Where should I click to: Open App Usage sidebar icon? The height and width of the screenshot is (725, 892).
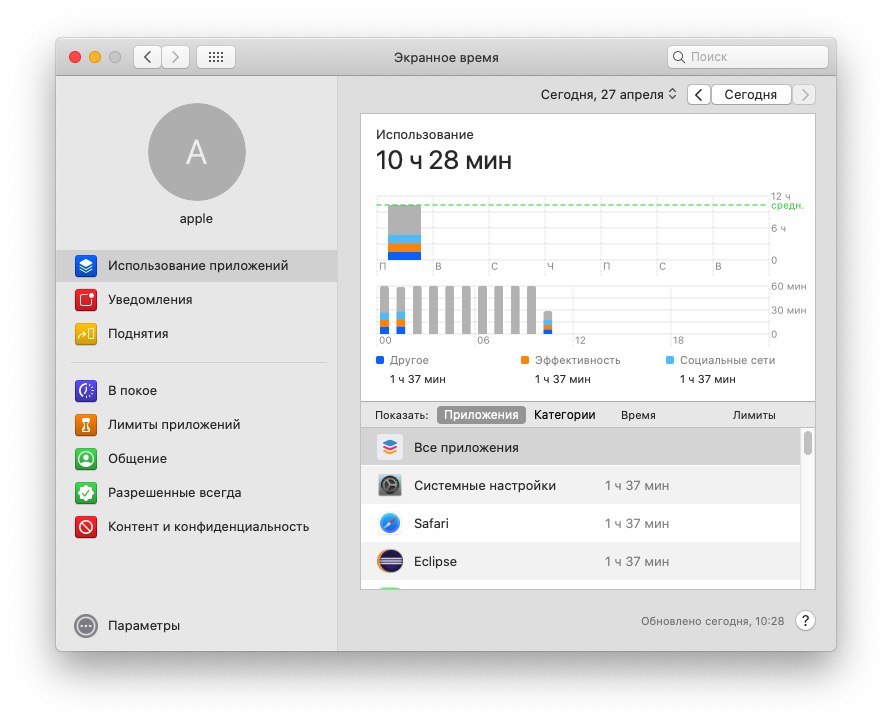tap(86, 266)
